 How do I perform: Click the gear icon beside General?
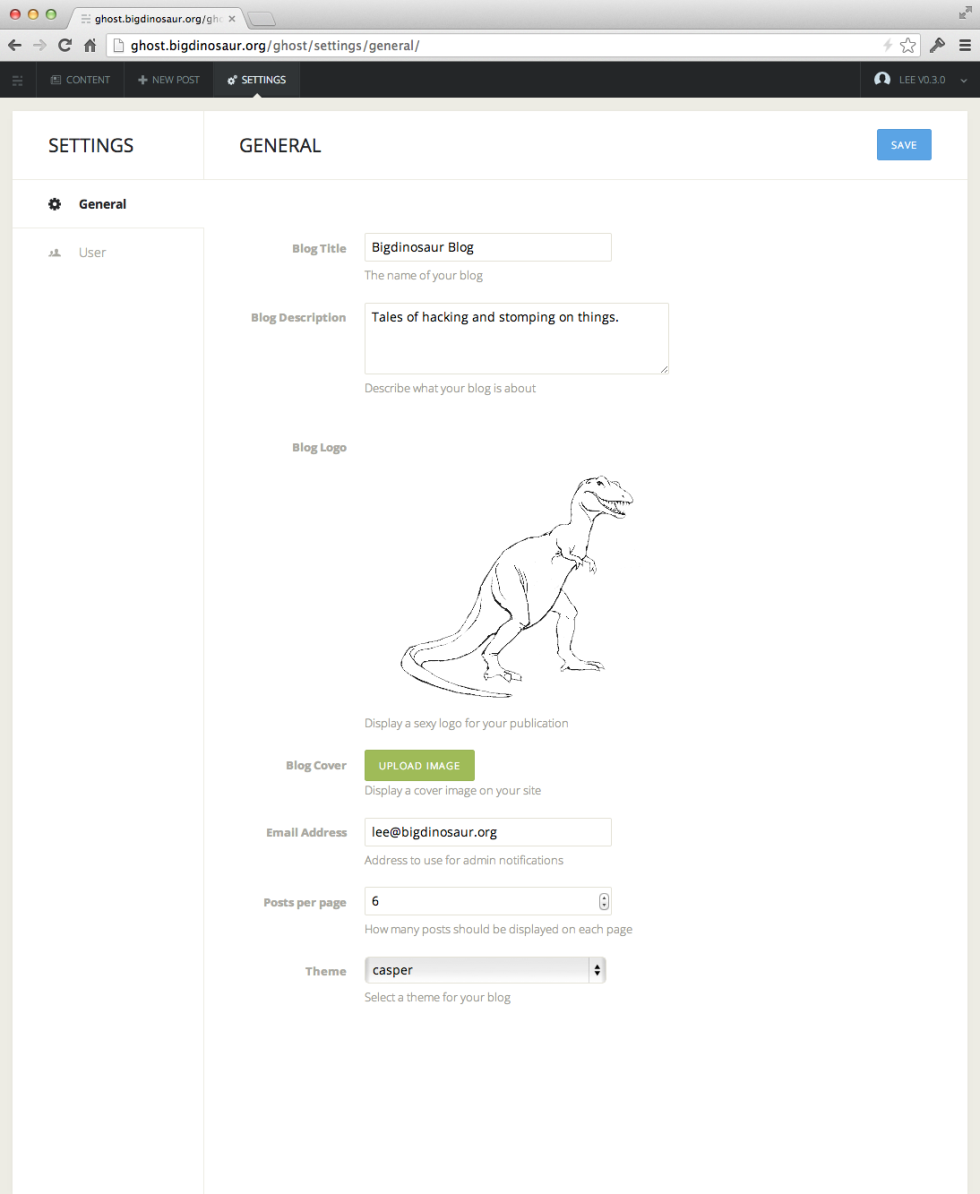[x=55, y=203]
